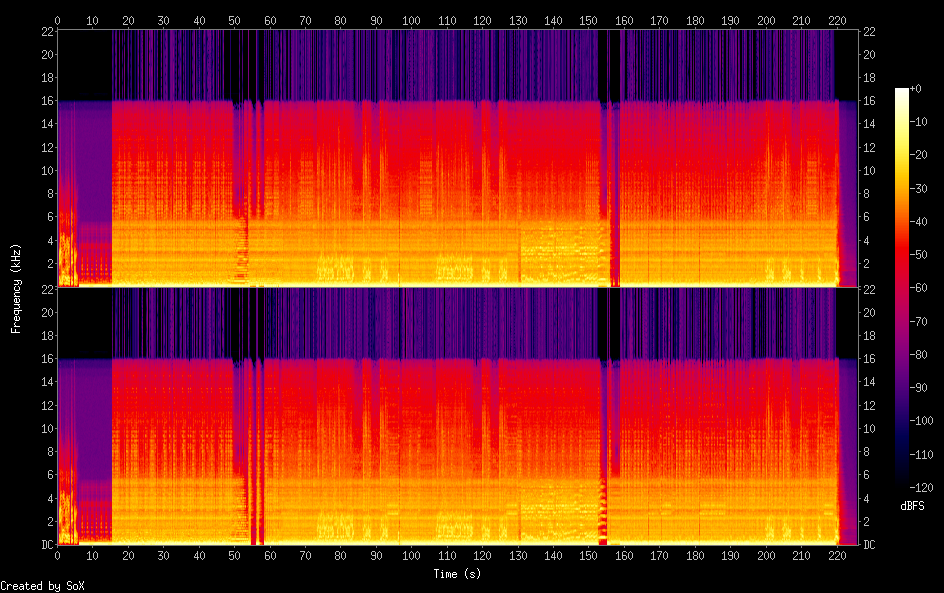
Task: Select the "-20" value on the dBFS scale
Action: [x=918, y=155]
